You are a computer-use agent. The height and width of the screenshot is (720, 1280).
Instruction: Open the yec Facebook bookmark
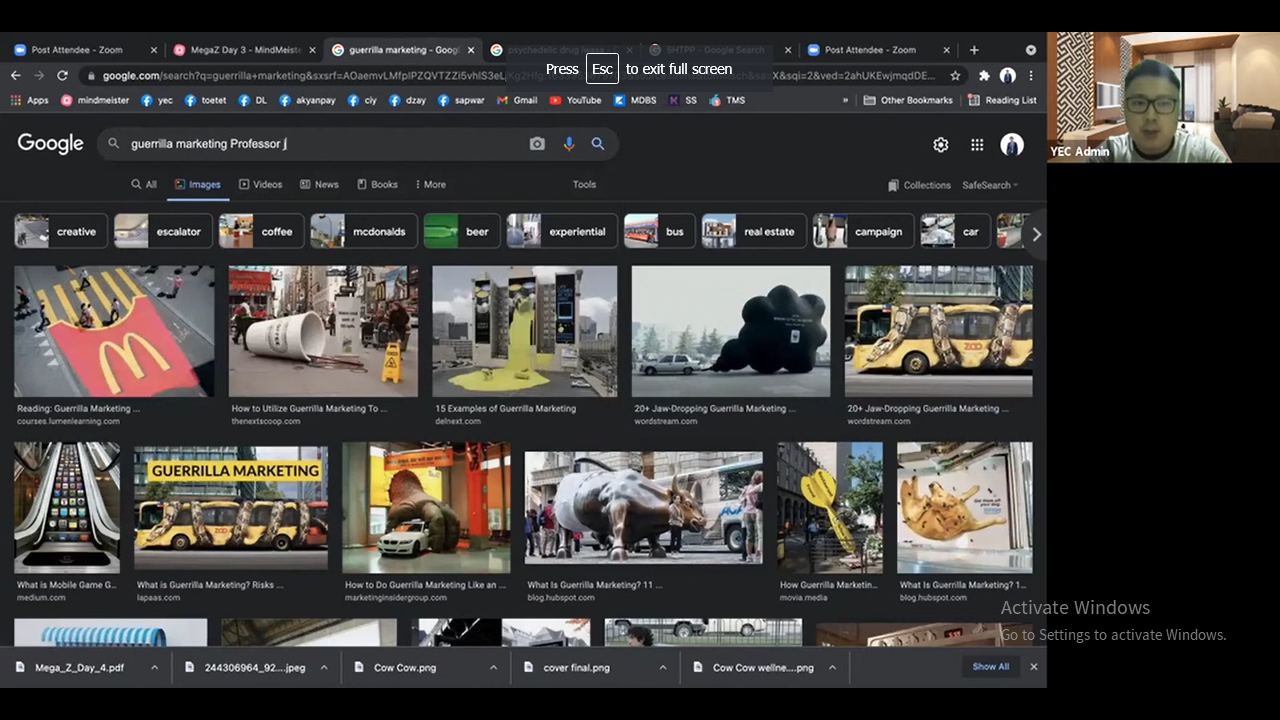tap(157, 100)
